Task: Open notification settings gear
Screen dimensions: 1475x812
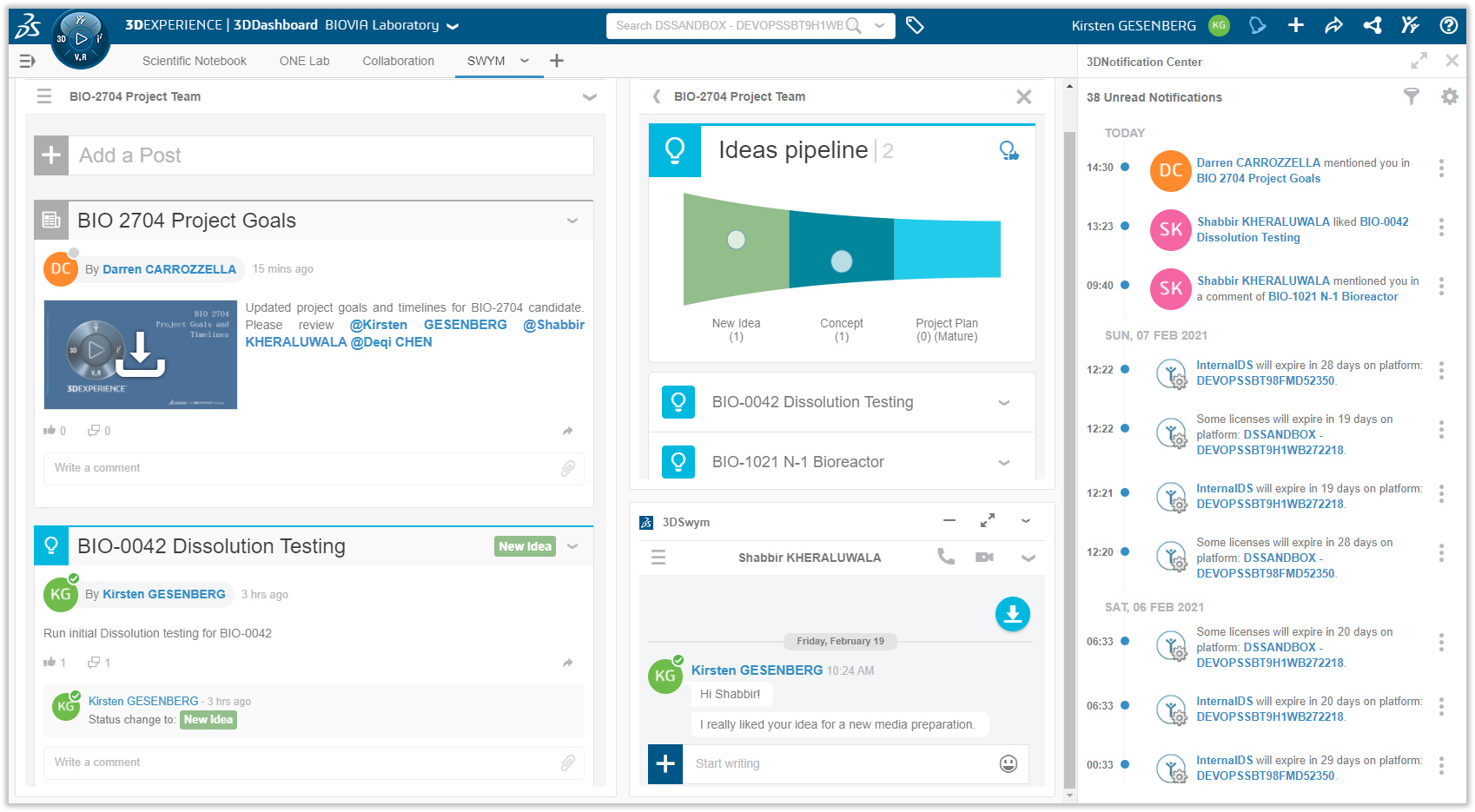Action: [x=1449, y=96]
